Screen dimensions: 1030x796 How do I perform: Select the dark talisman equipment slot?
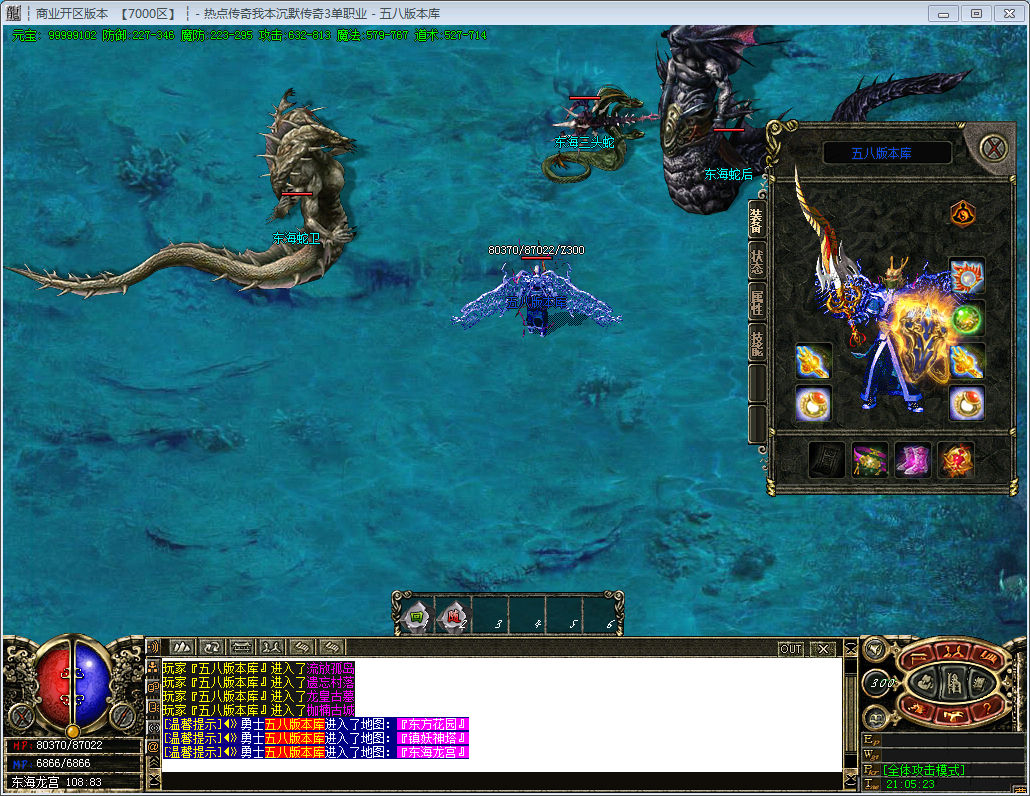pos(826,460)
